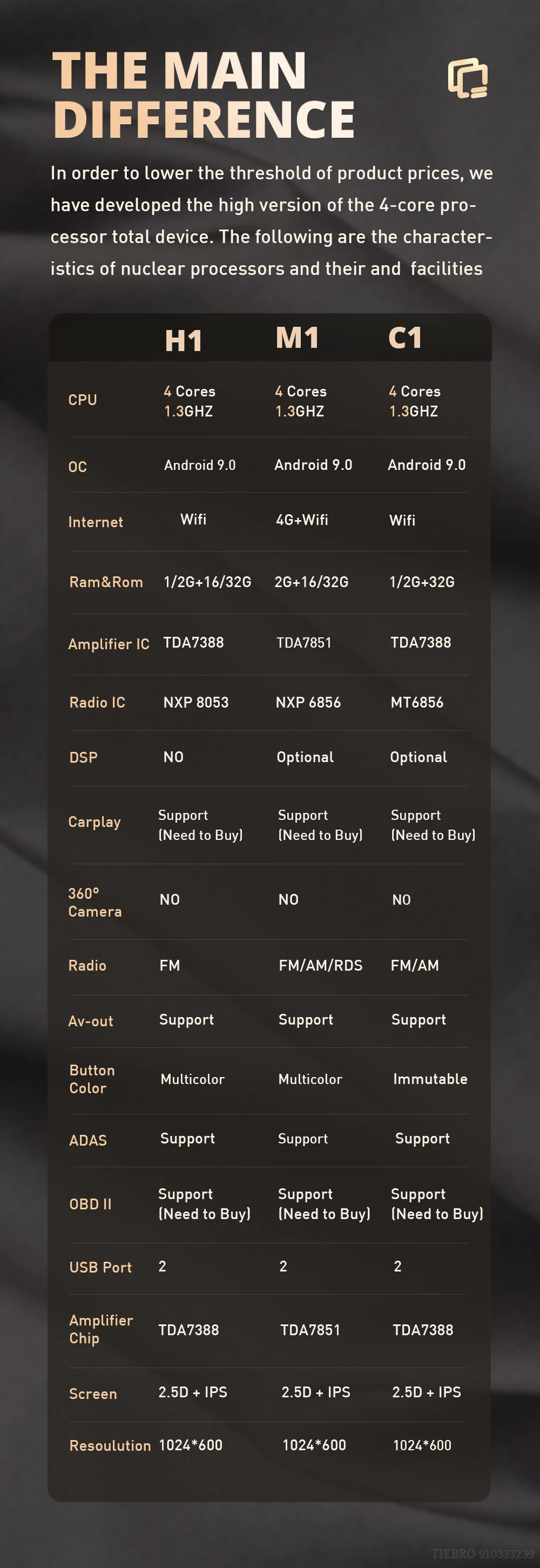Click the NXP 8053 radio IC value
Viewport: 540px width, 1568px height.
(195, 702)
